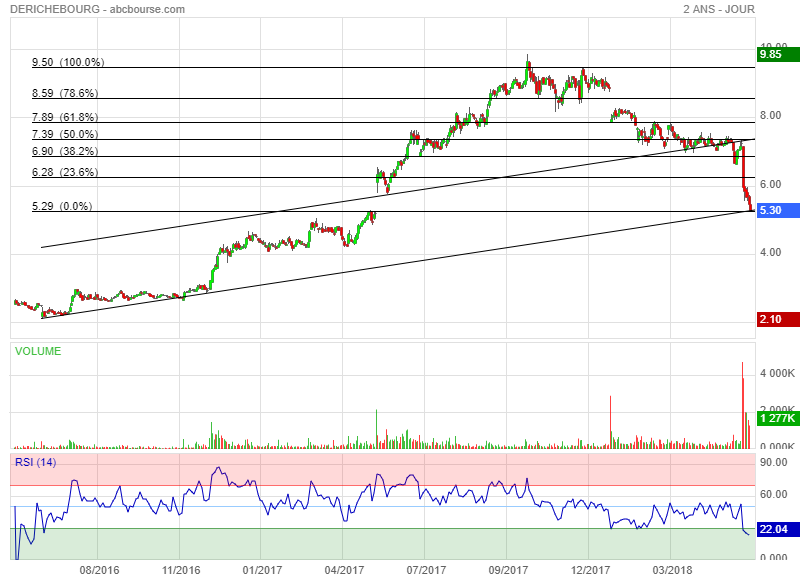Screen dimensions: 800x580
Task: Click the blue 22.04 RSI value tag
Action: [778, 529]
